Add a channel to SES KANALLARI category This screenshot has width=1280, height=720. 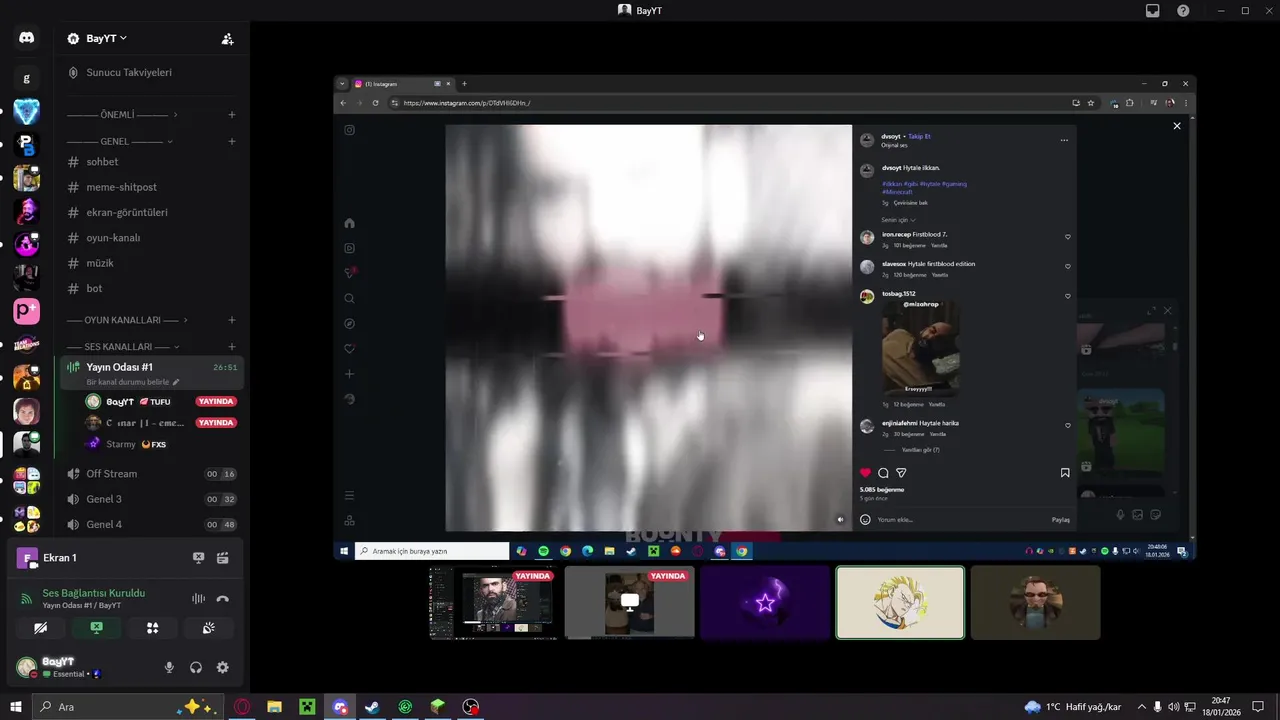(x=231, y=346)
